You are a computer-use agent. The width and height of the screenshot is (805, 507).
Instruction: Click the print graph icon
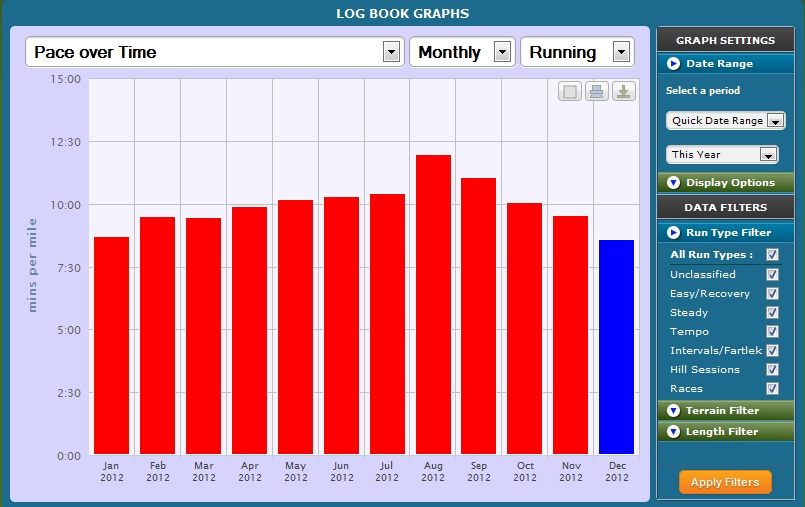[597, 92]
